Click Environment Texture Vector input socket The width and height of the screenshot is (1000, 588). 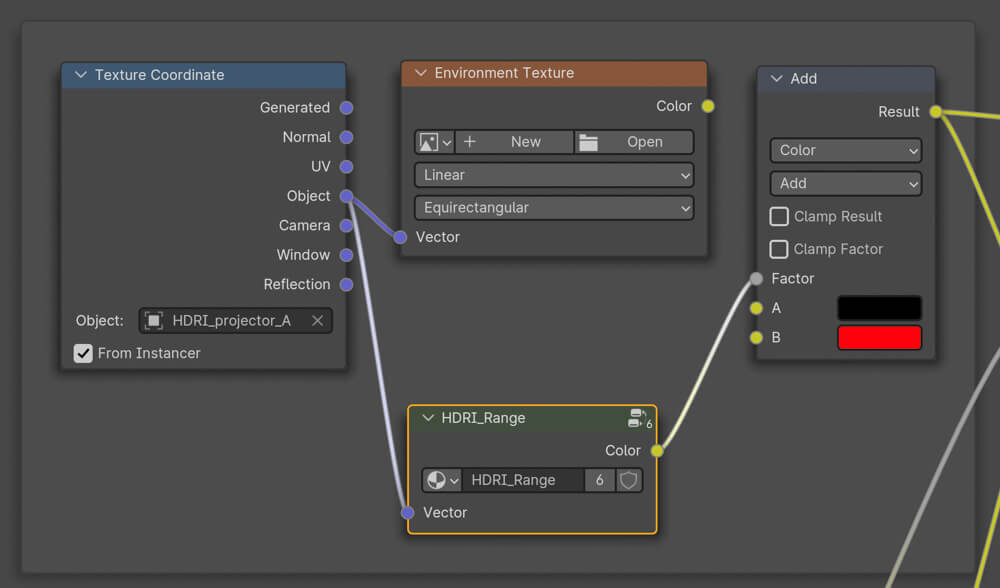point(400,237)
